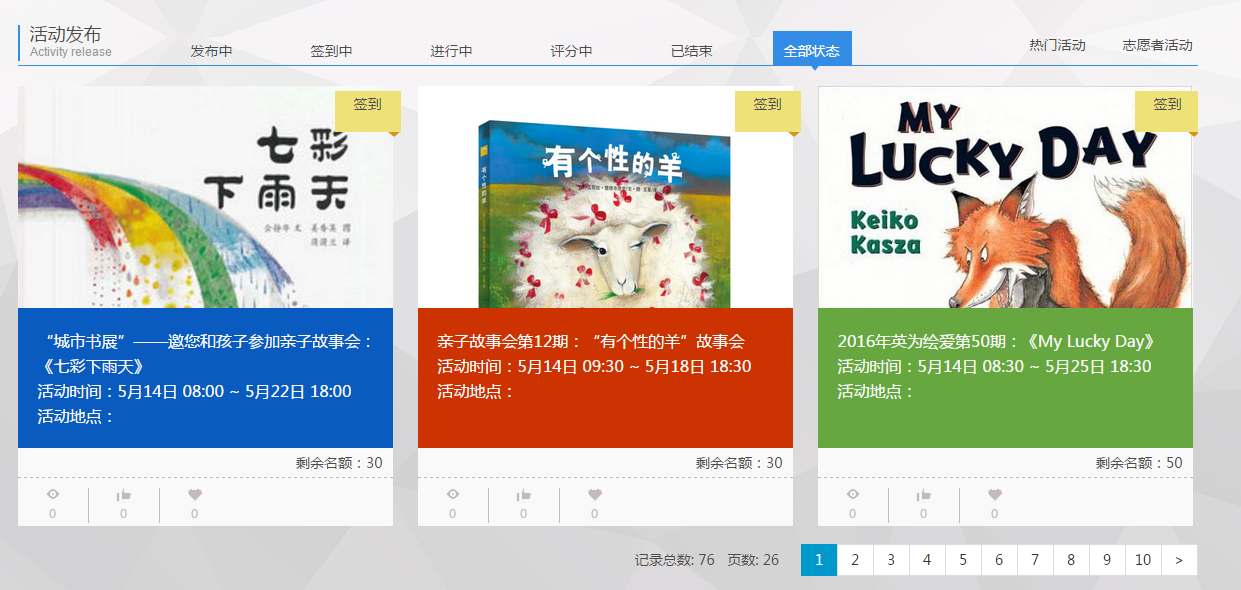
Task: Click the eye icon on My Lucky Day card
Action: click(x=853, y=494)
